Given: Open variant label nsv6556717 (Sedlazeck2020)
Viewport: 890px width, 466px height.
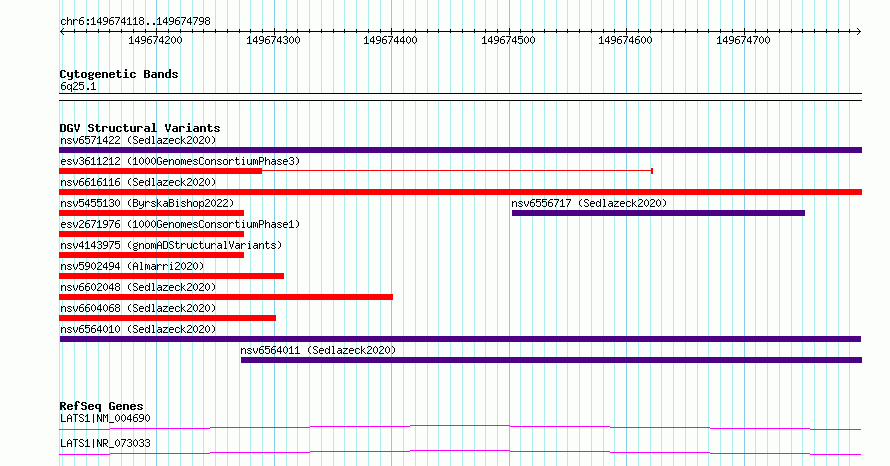Looking at the screenshot, I should [589, 203].
